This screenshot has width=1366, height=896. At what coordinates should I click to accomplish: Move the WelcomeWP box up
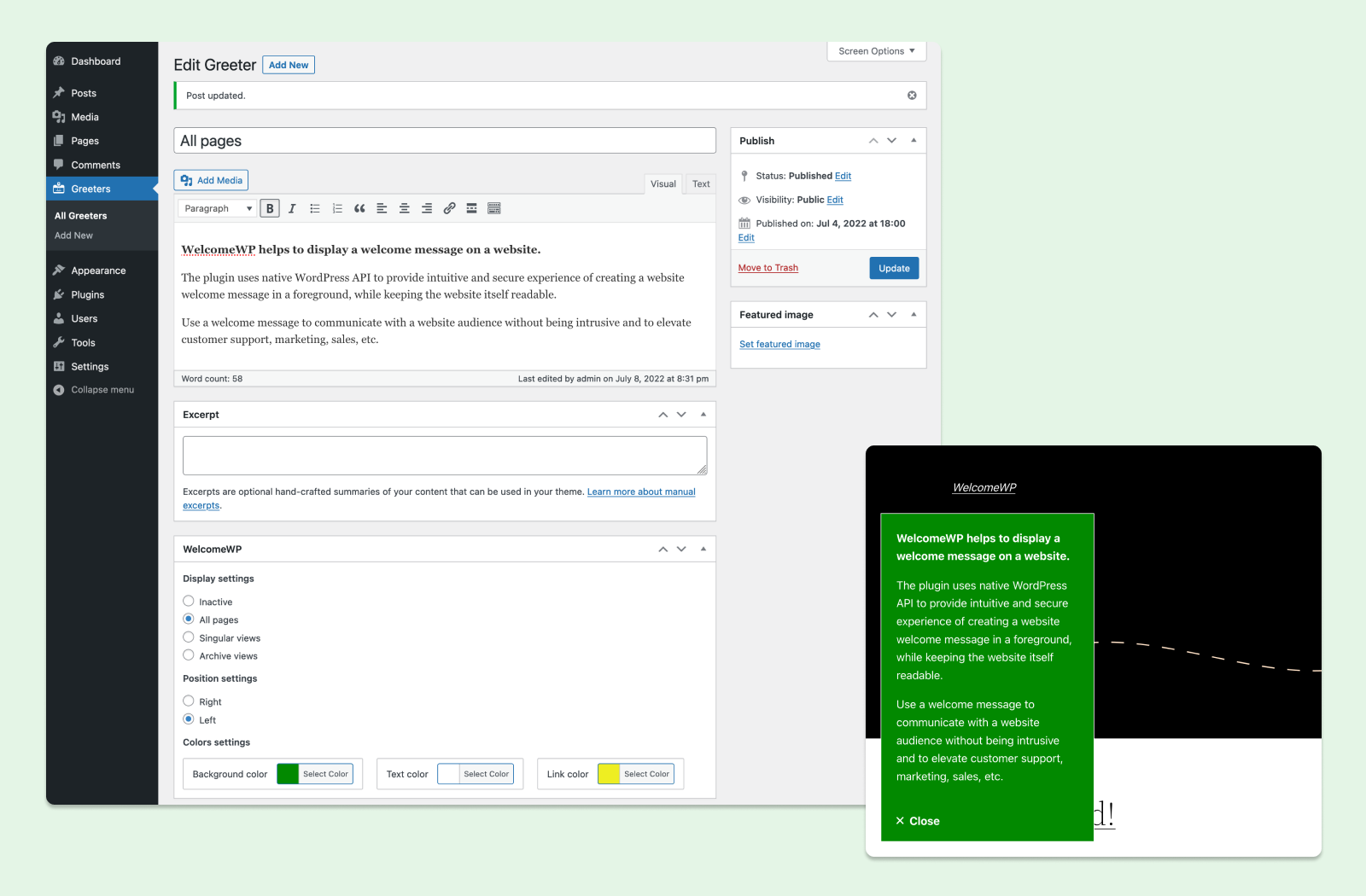[x=663, y=550]
